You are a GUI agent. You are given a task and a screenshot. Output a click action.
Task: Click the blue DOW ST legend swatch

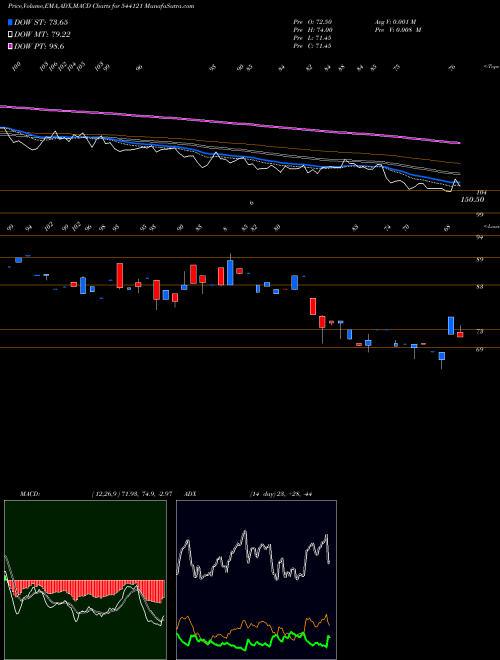point(10,22)
